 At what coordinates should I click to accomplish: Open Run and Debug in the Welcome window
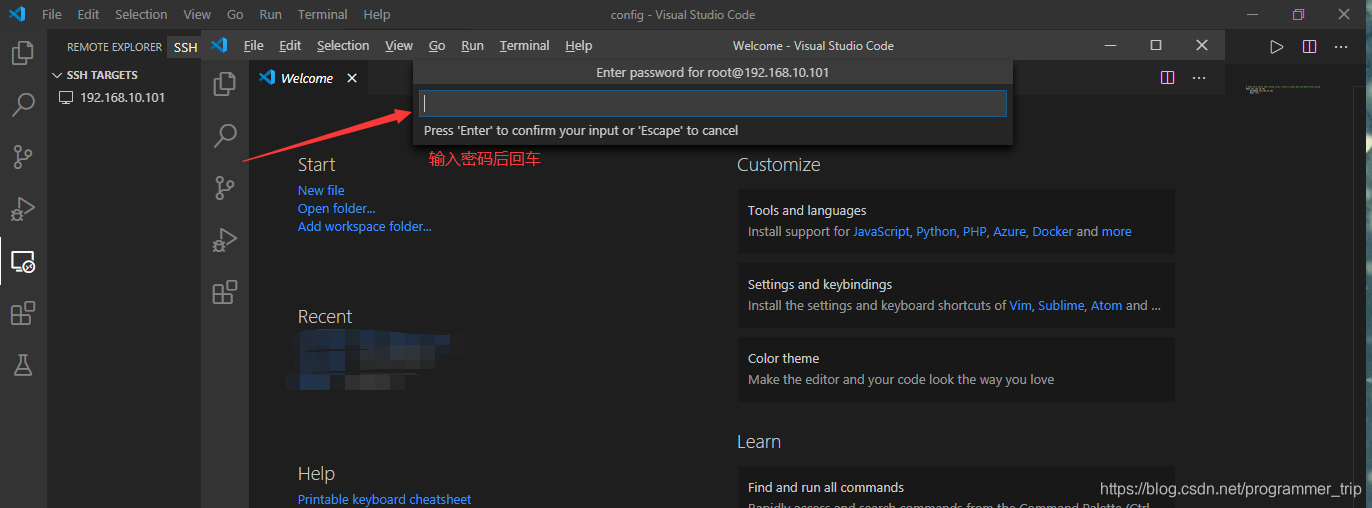(x=225, y=239)
